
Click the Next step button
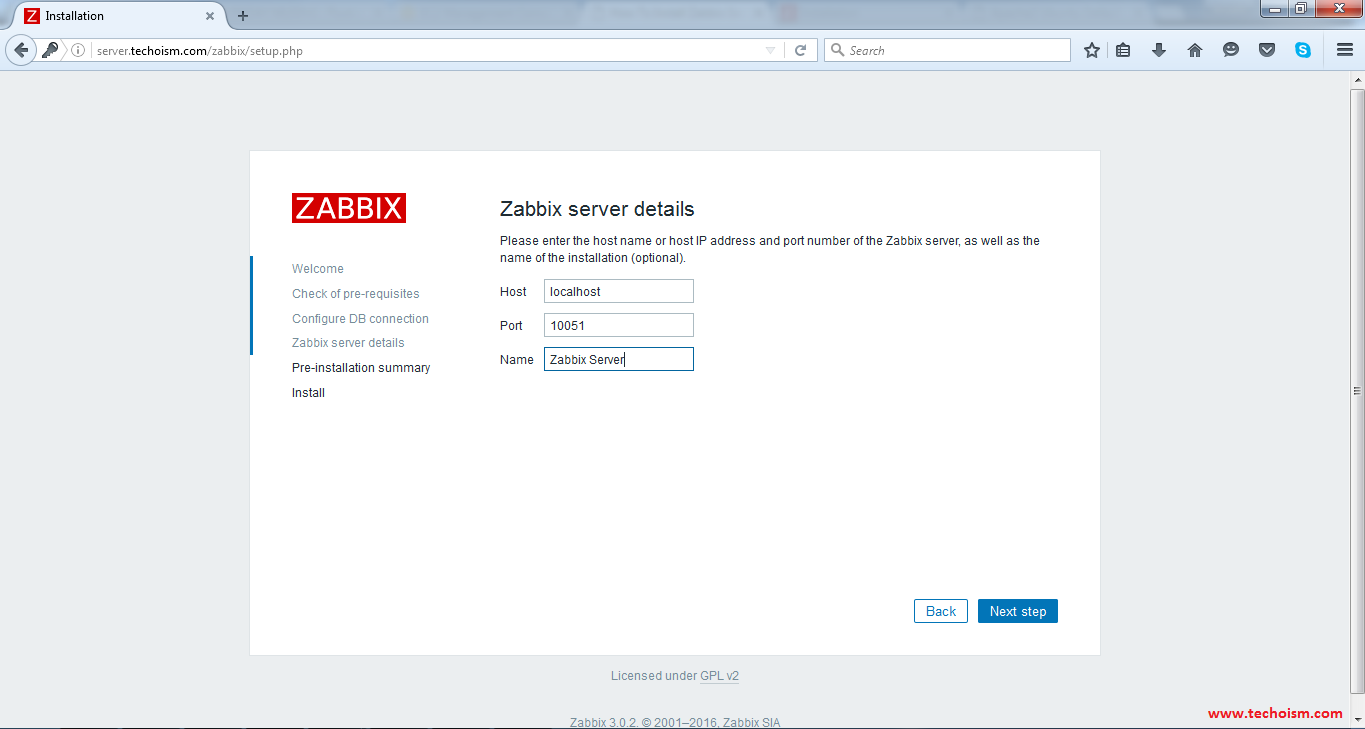click(1018, 611)
